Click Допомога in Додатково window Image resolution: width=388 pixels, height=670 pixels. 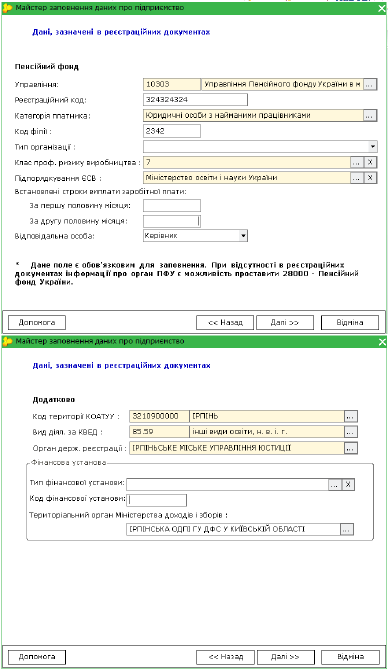pyautogui.click(x=37, y=657)
